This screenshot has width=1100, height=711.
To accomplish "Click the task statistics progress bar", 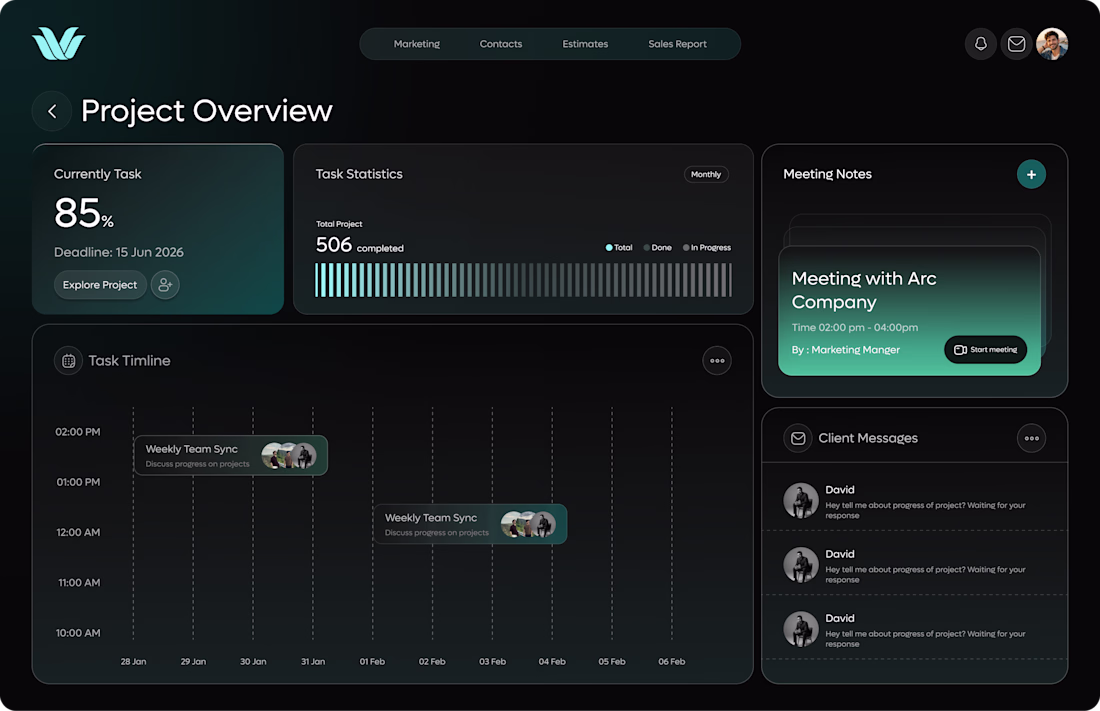I will point(523,280).
